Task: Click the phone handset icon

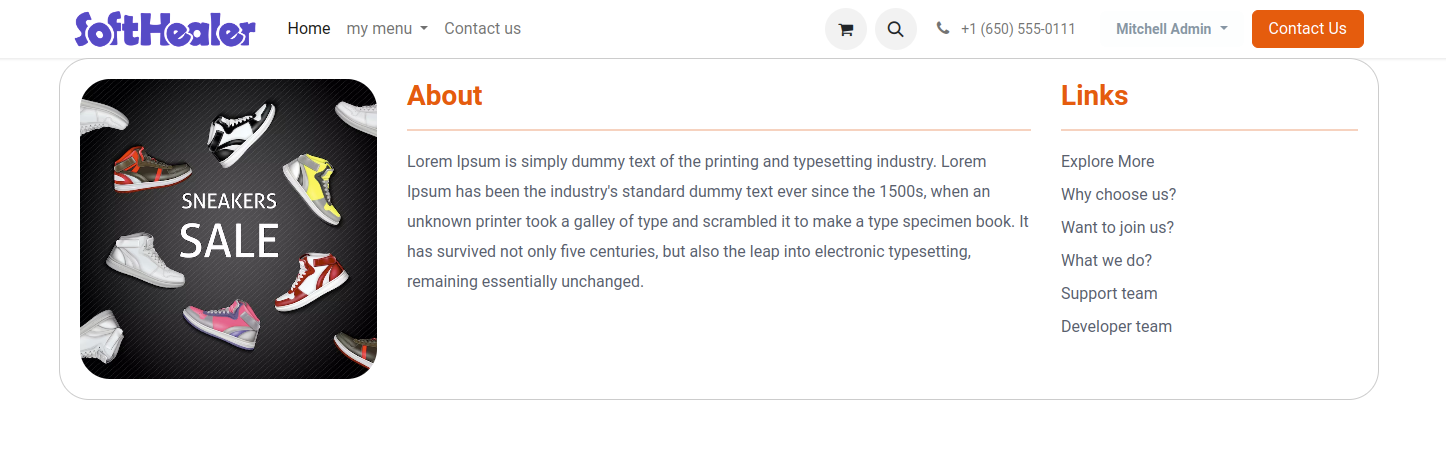Action: pos(943,29)
